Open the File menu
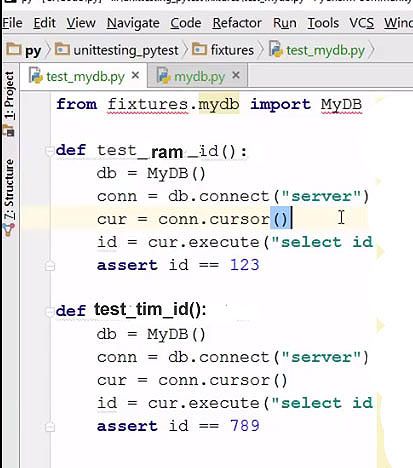 tap(12, 23)
